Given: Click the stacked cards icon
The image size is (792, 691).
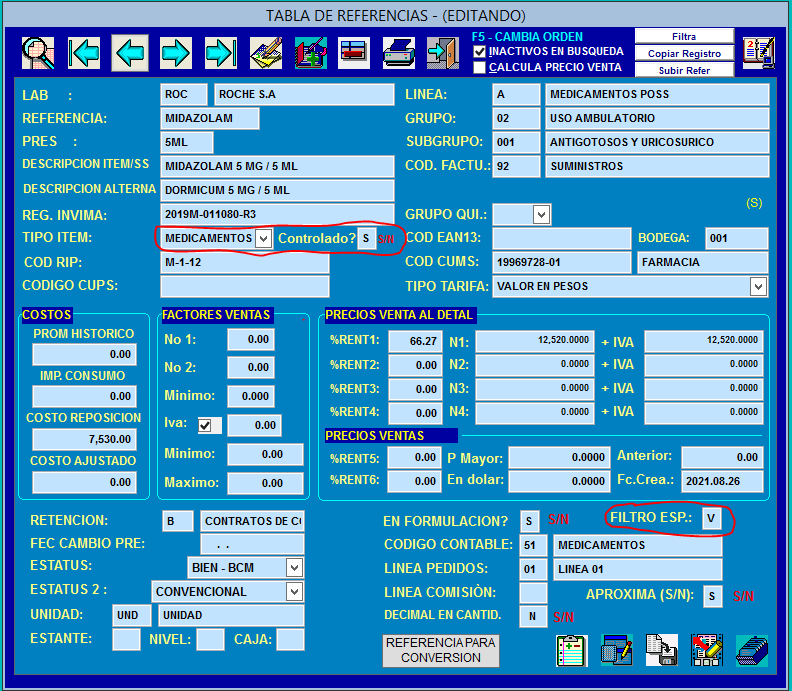Looking at the screenshot, I should click(x=752, y=651).
